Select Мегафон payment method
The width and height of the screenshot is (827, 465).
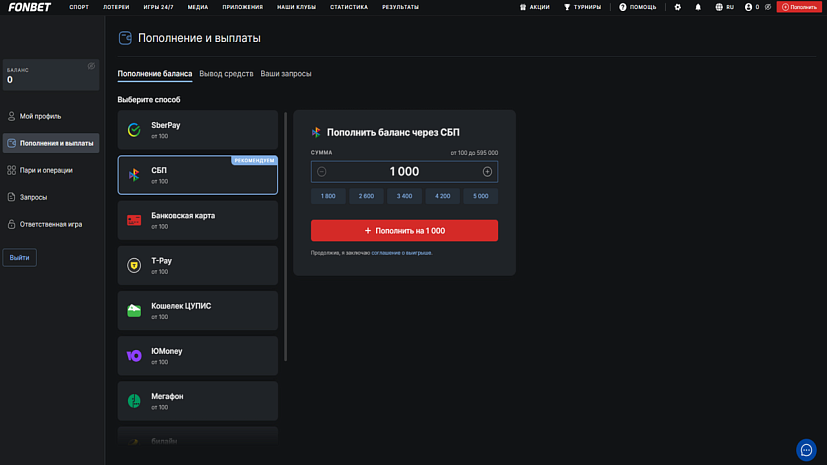[x=197, y=401]
